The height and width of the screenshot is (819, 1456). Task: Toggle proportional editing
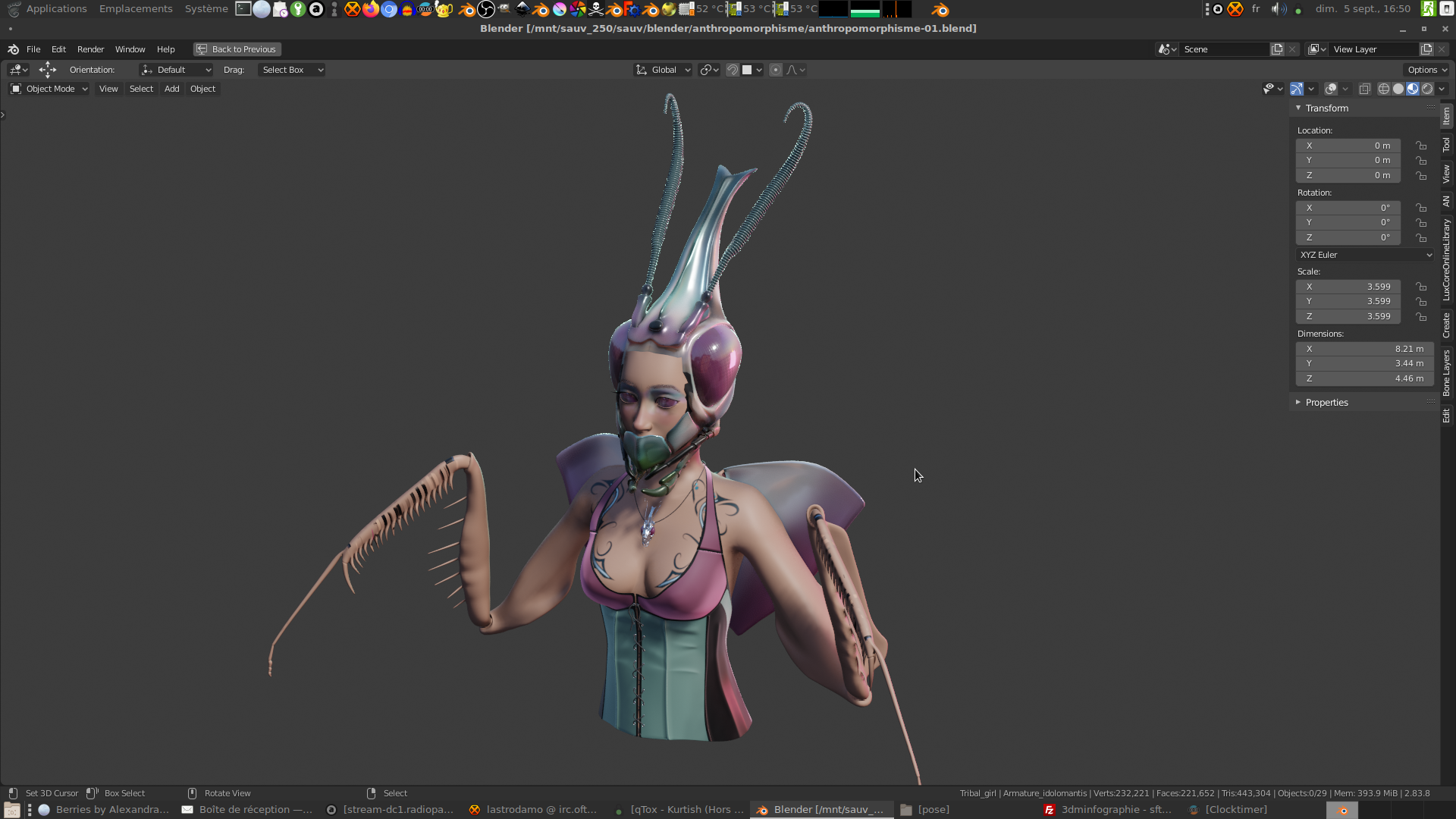(776, 70)
